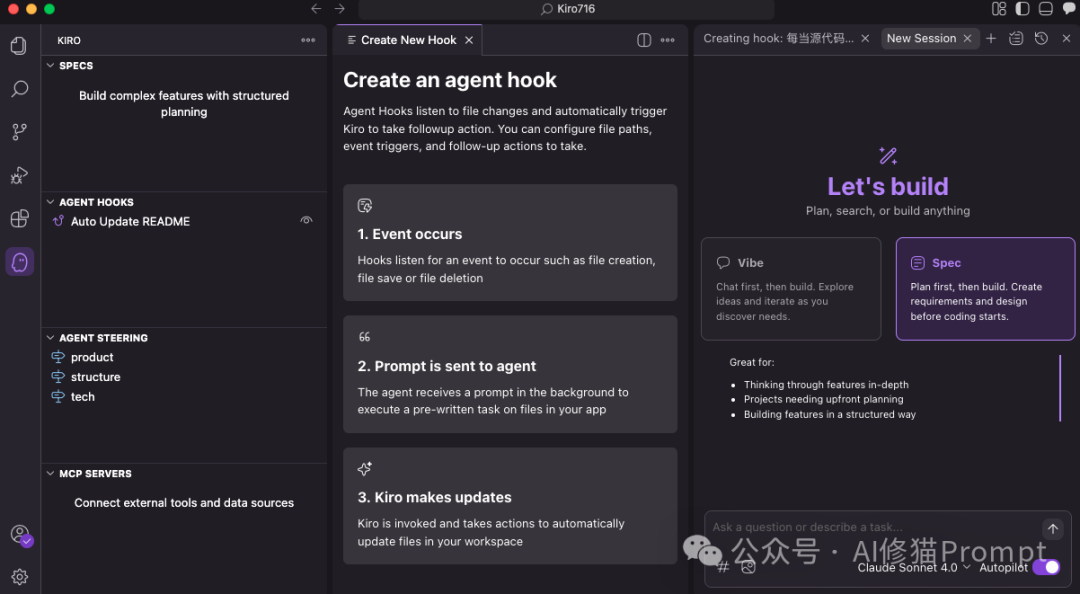
Task: Open the editor's more actions ellipsis
Action: tap(667, 40)
